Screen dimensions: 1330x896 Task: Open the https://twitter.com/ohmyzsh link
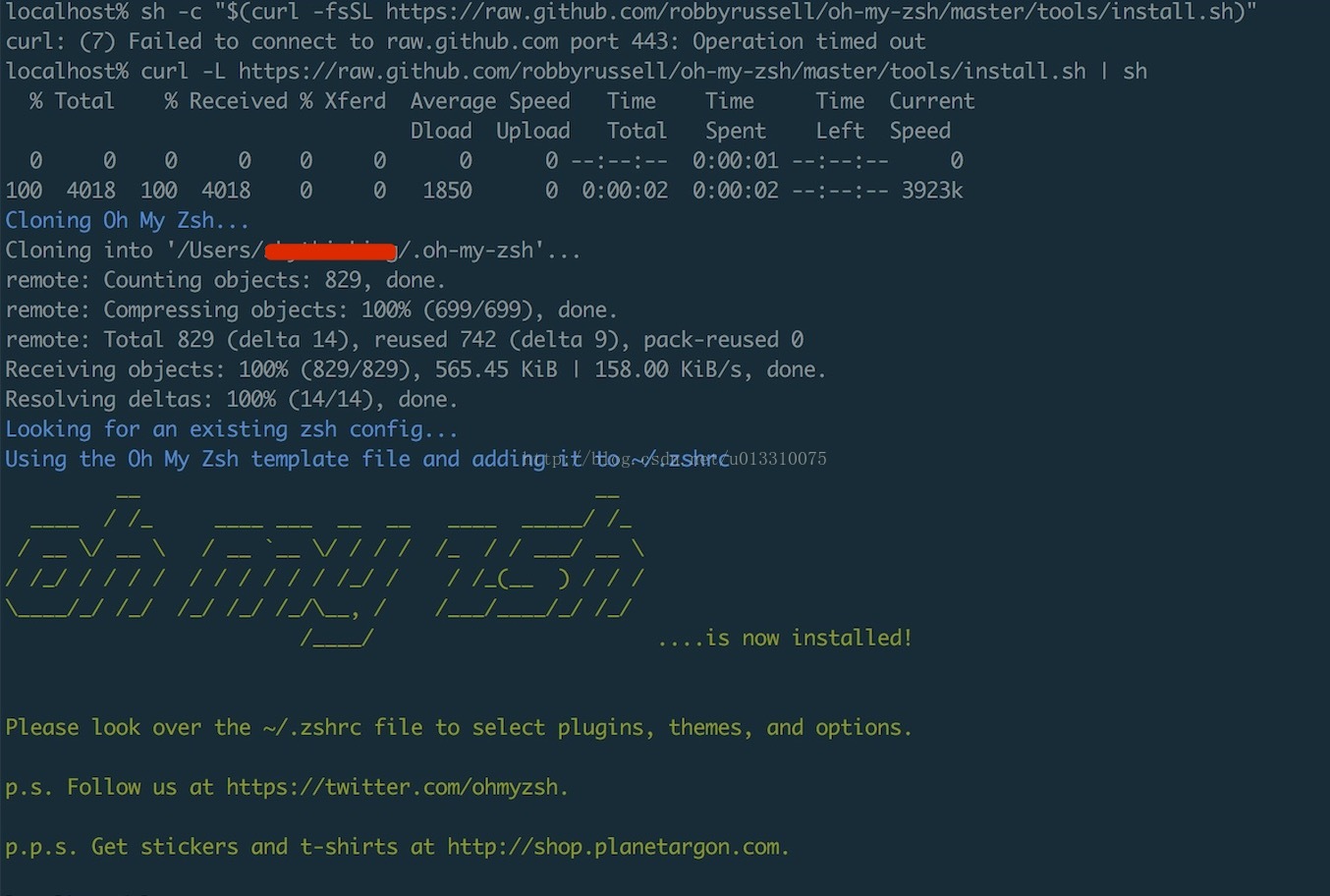tap(392, 788)
